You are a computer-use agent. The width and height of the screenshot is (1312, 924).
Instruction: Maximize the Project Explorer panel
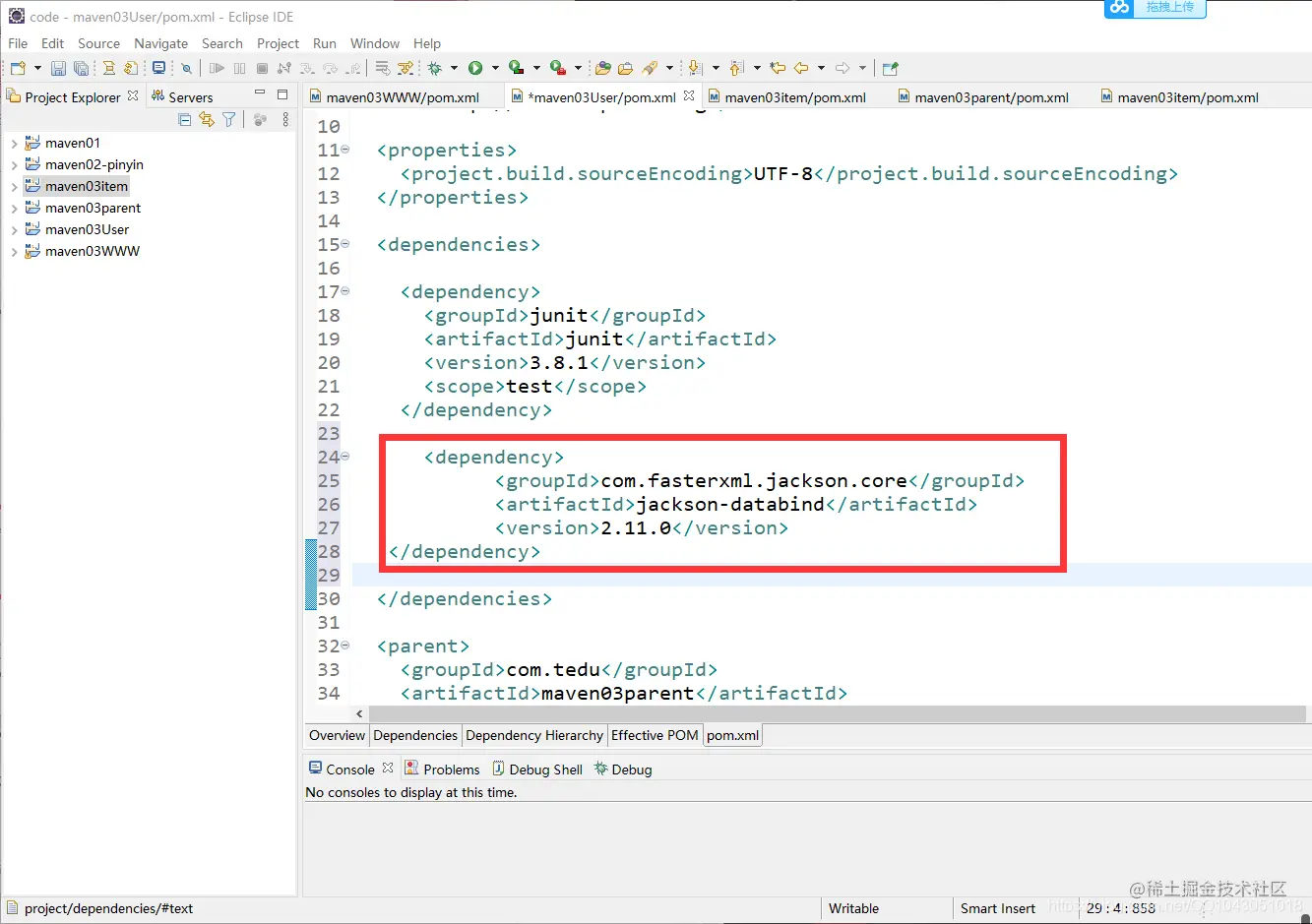click(282, 94)
